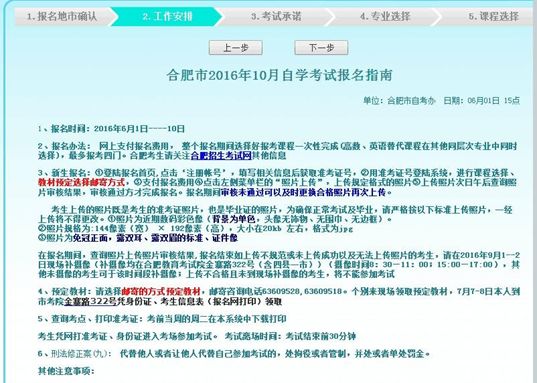Click the 单位: 合肥市自考办 text
537x383 pixels.
pyautogui.click(x=399, y=101)
